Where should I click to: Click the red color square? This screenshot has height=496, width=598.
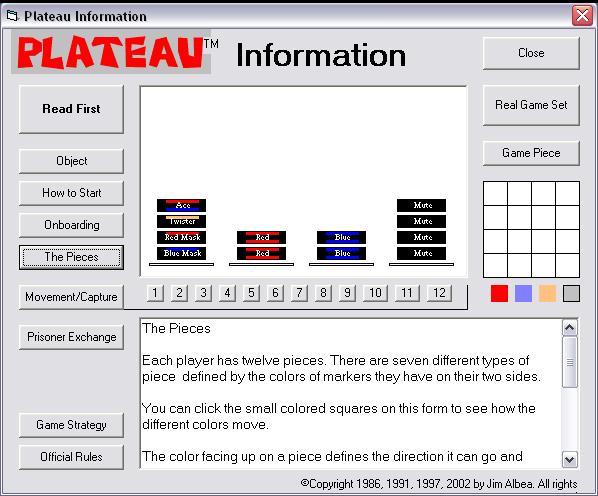click(x=499, y=294)
